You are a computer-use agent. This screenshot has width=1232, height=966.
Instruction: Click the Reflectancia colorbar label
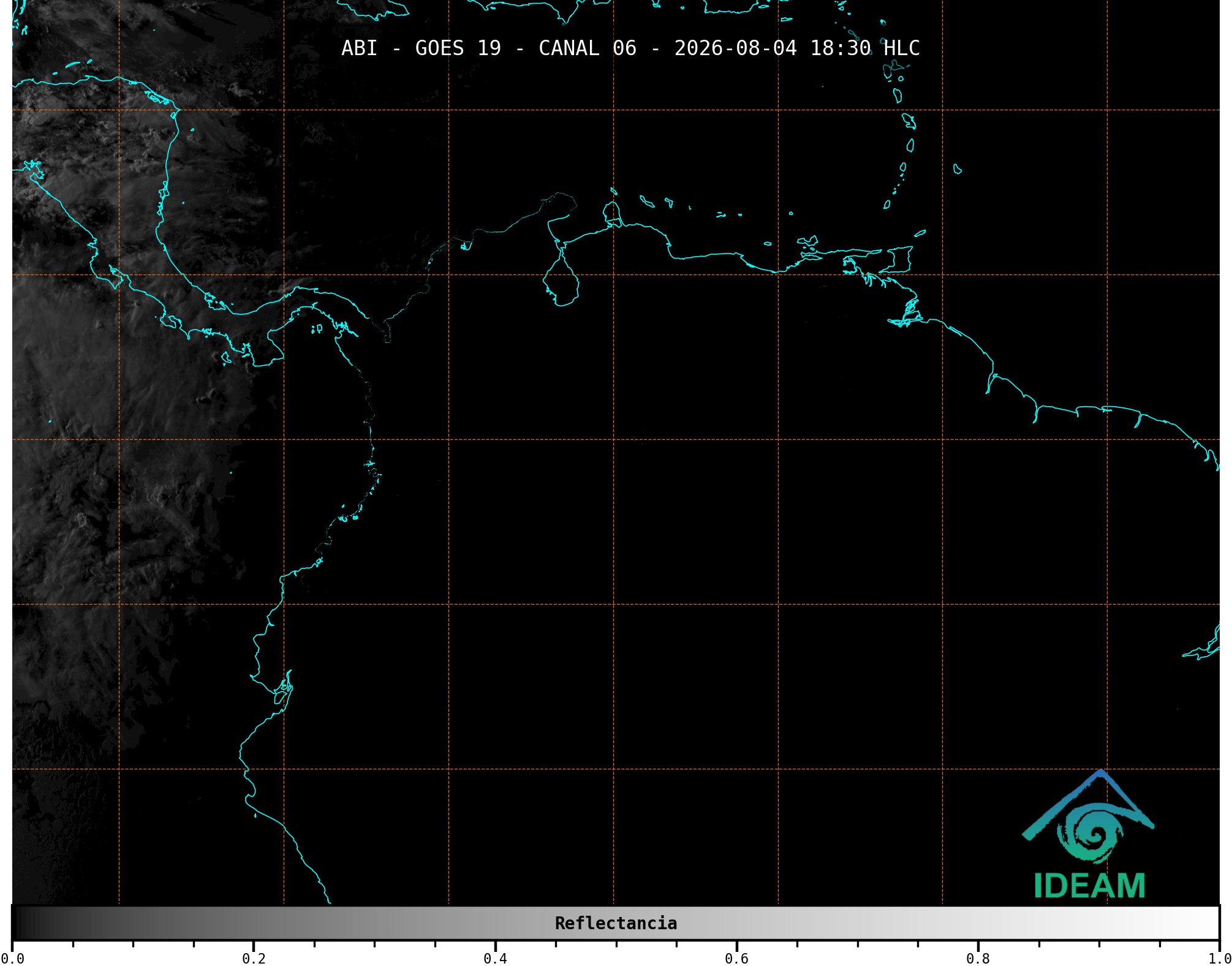616,923
